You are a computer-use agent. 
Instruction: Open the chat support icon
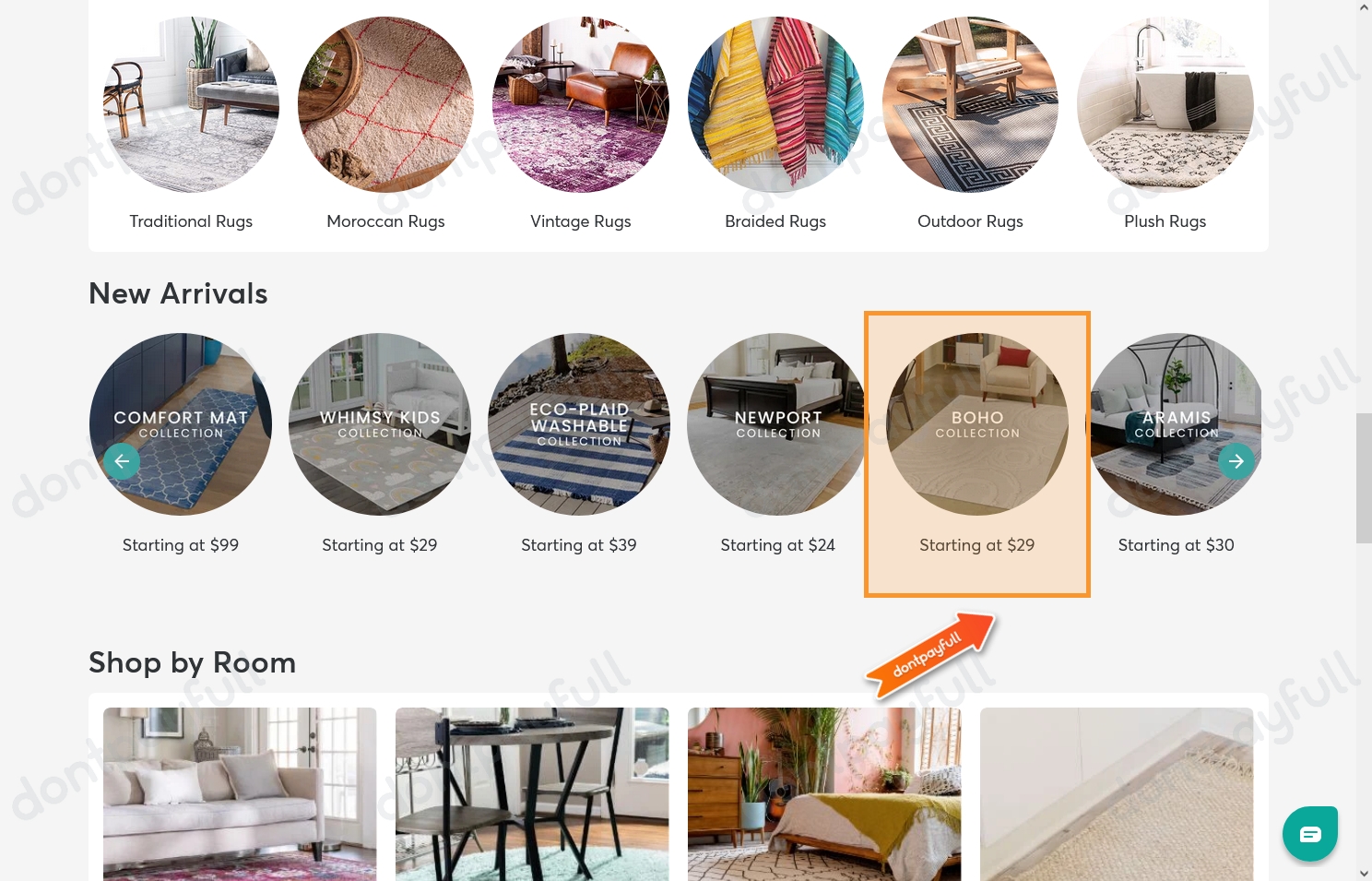(x=1310, y=834)
